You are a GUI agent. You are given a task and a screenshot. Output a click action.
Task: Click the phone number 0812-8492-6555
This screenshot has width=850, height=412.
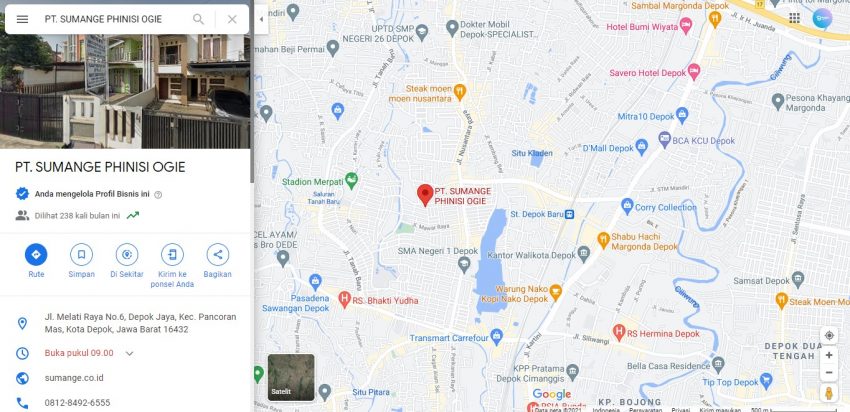[78, 403]
